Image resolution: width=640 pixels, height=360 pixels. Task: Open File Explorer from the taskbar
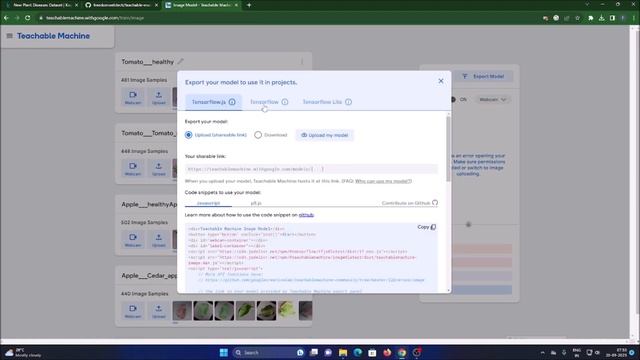(x=343, y=352)
